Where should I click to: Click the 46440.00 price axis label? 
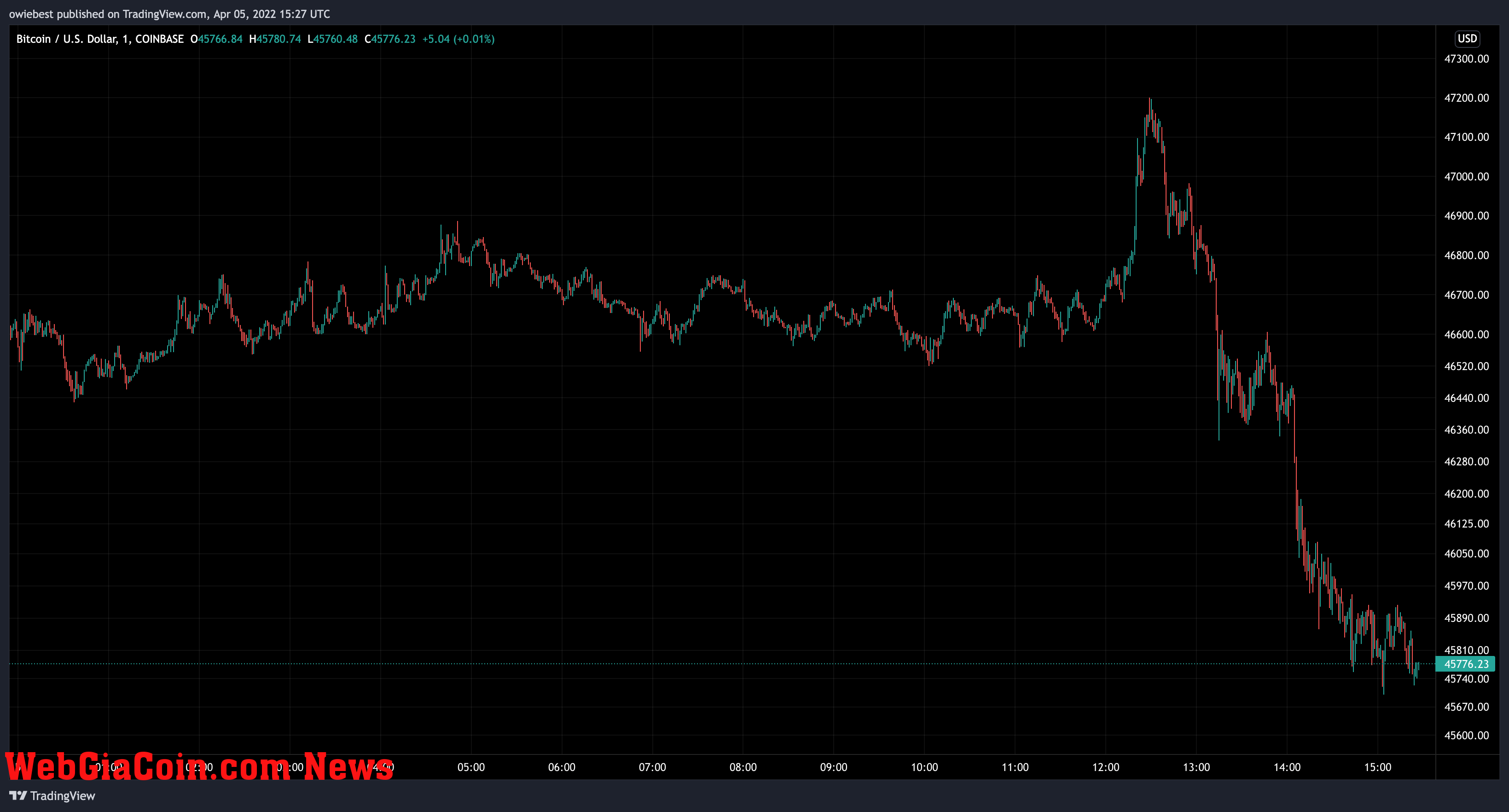[x=1466, y=398]
